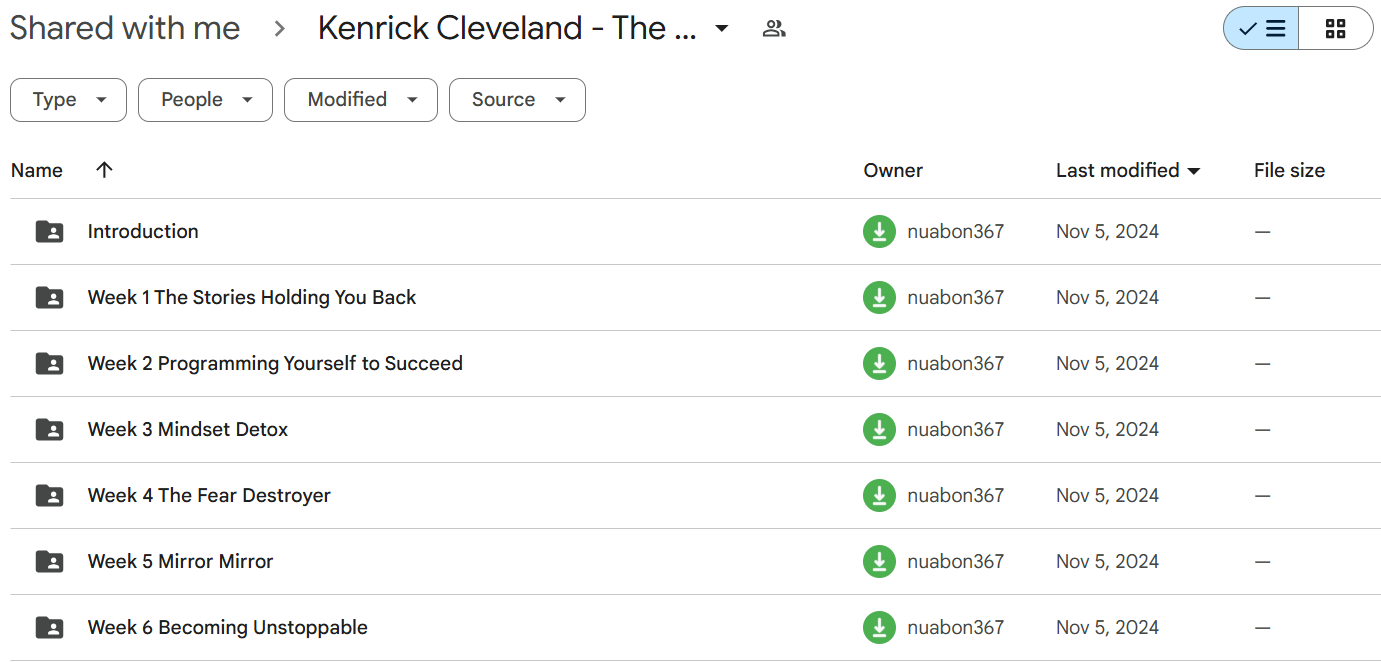Click the shared people icon beside folder title

774,29
